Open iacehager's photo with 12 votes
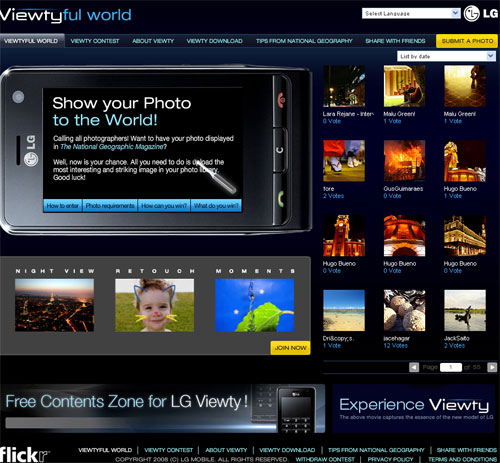This screenshot has width=500, height=463. point(404,310)
